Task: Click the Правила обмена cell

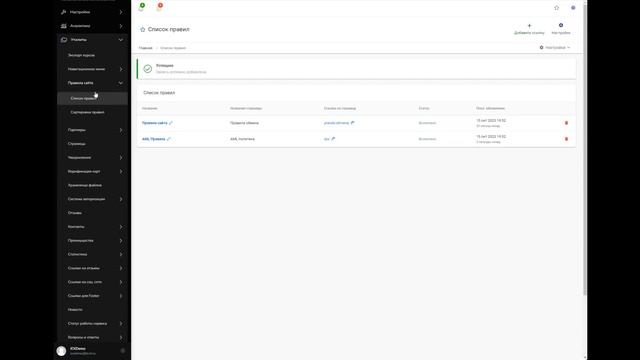Action: point(244,123)
